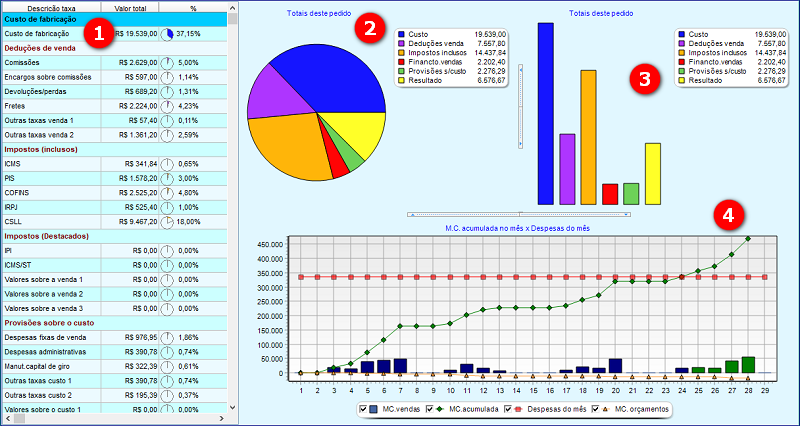Click the table's horizontal scrollbar thumb
The height and width of the screenshot is (426, 800).
[x=20, y=418]
